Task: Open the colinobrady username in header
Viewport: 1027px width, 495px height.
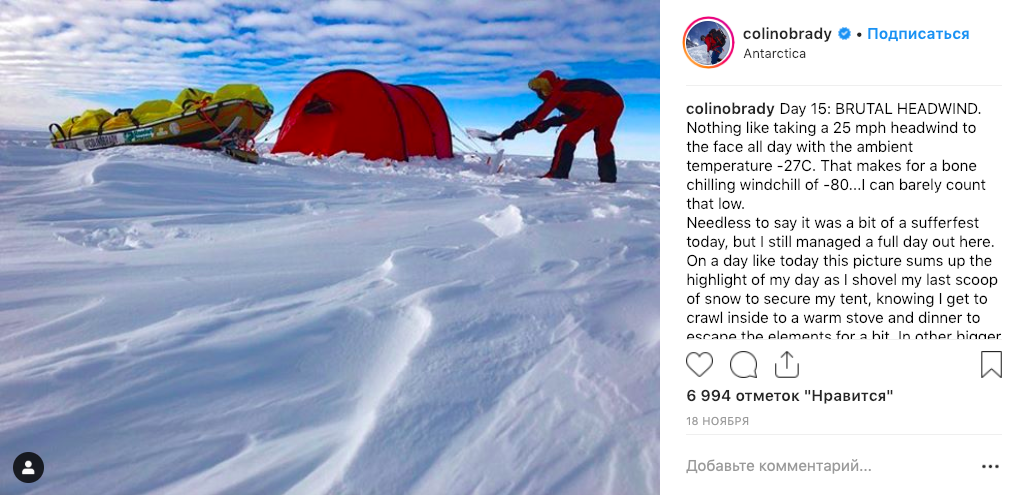Action: pyautogui.click(x=787, y=34)
